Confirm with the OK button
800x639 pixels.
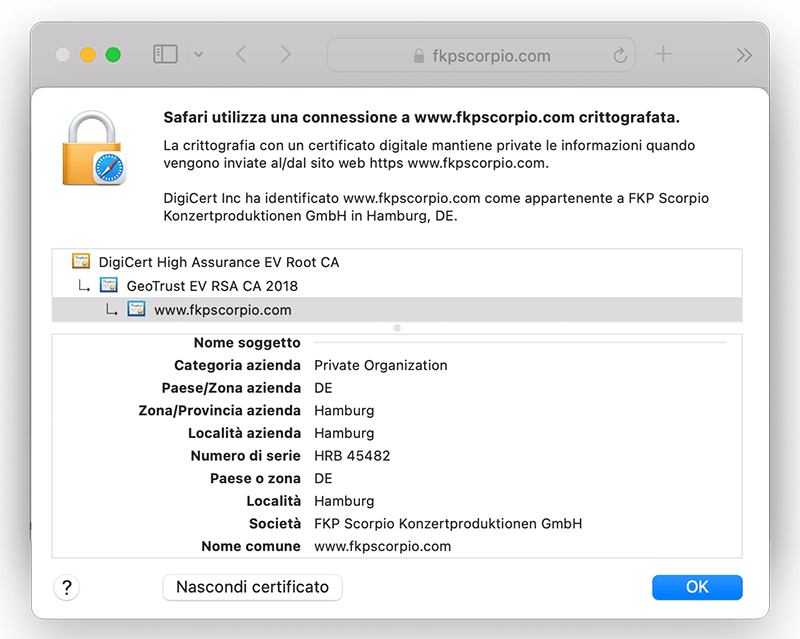[697, 587]
